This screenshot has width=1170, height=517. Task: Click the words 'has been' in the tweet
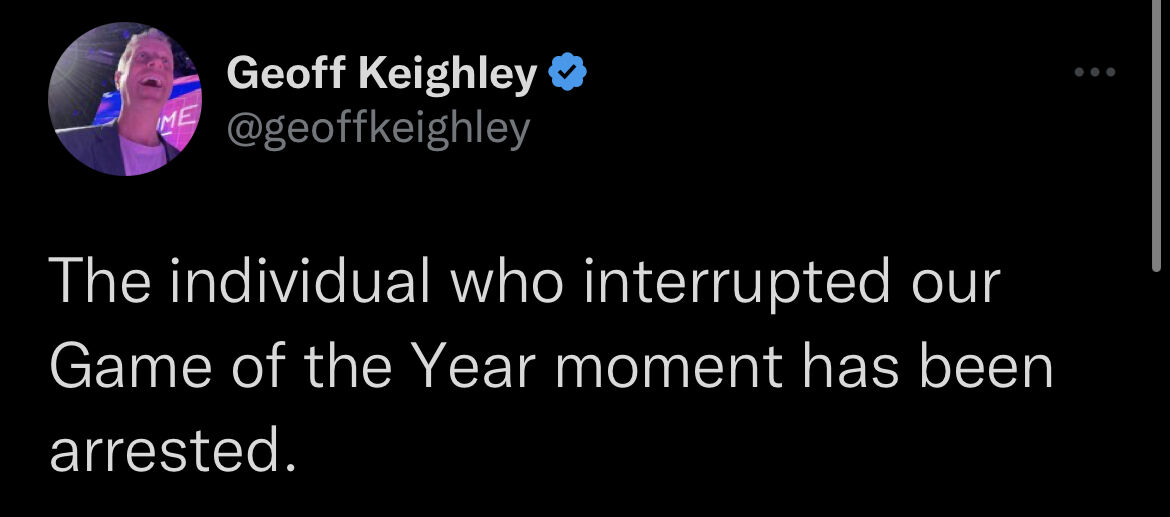point(926,366)
